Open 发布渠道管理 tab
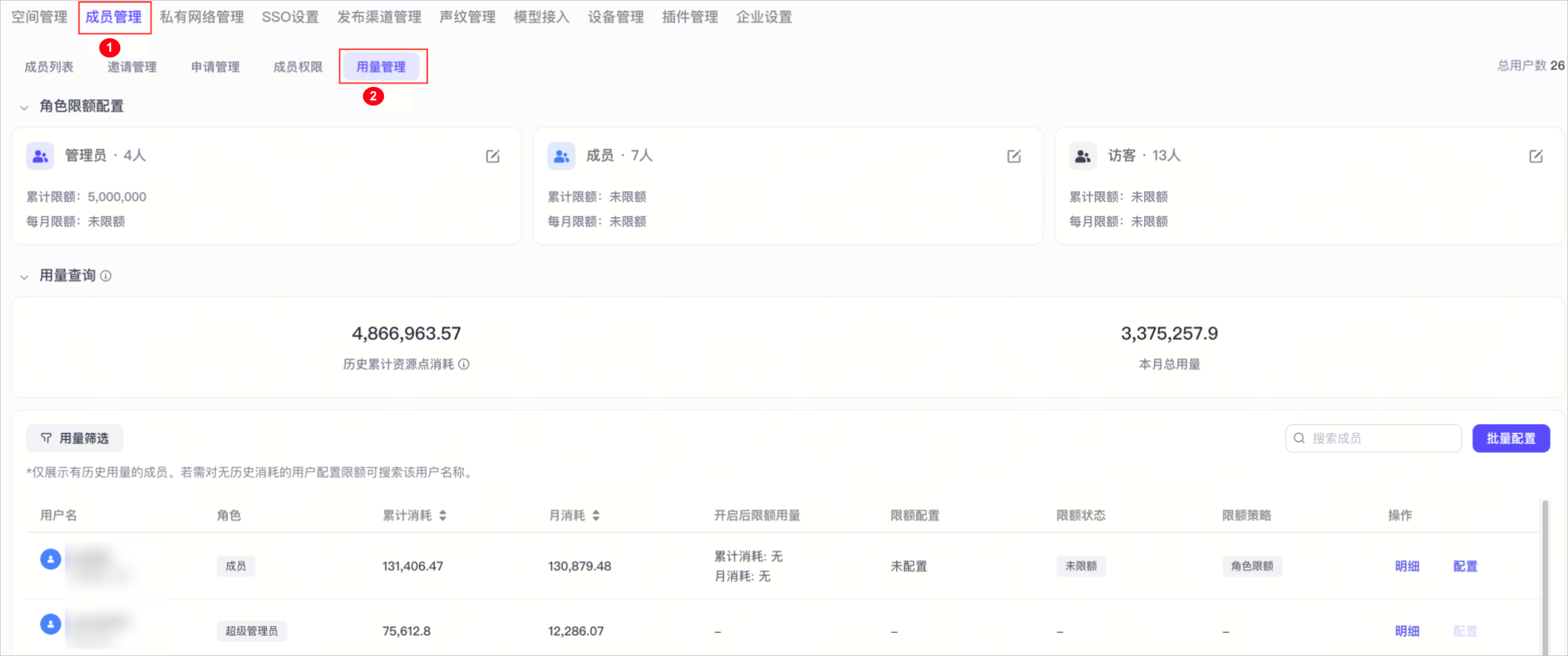 coord(380,17)
